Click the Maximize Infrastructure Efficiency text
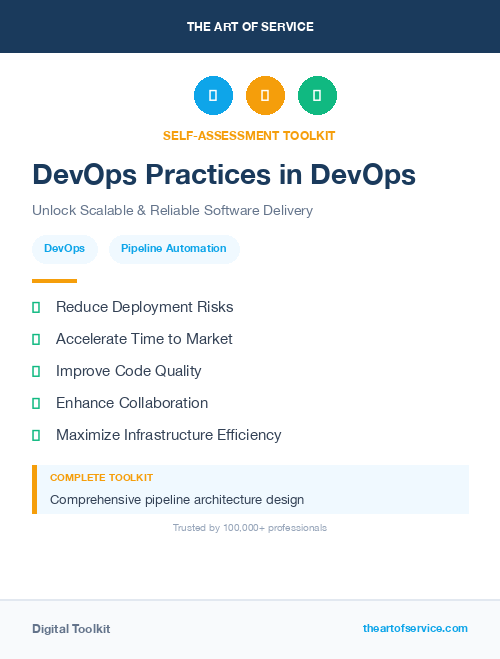The width and height of the screenshot is (500, 659). coord(168,435)
